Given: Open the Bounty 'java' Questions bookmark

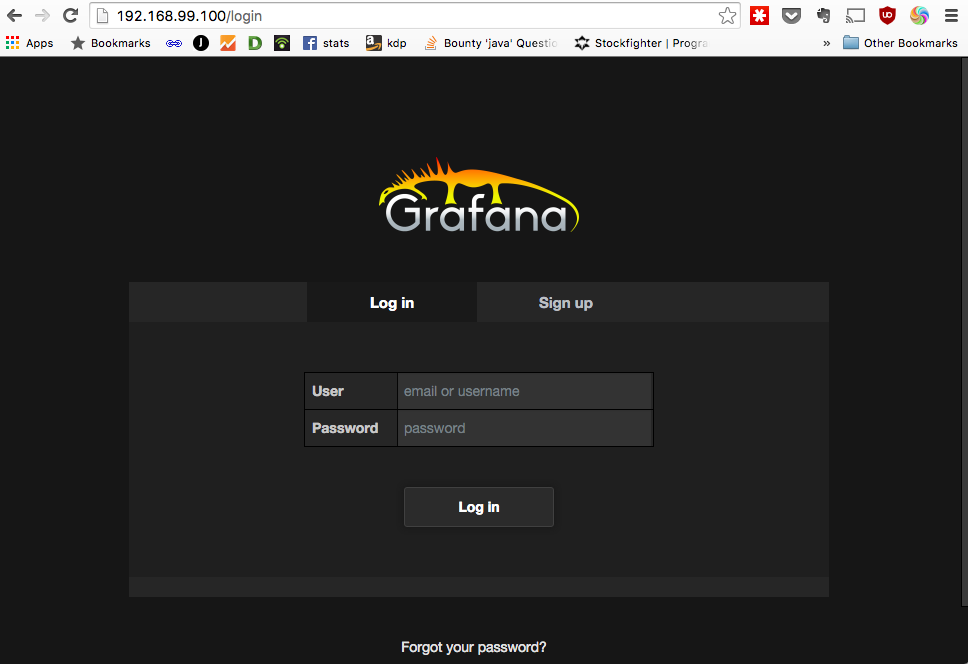Looking at the screenshot, I should [491, 43].
